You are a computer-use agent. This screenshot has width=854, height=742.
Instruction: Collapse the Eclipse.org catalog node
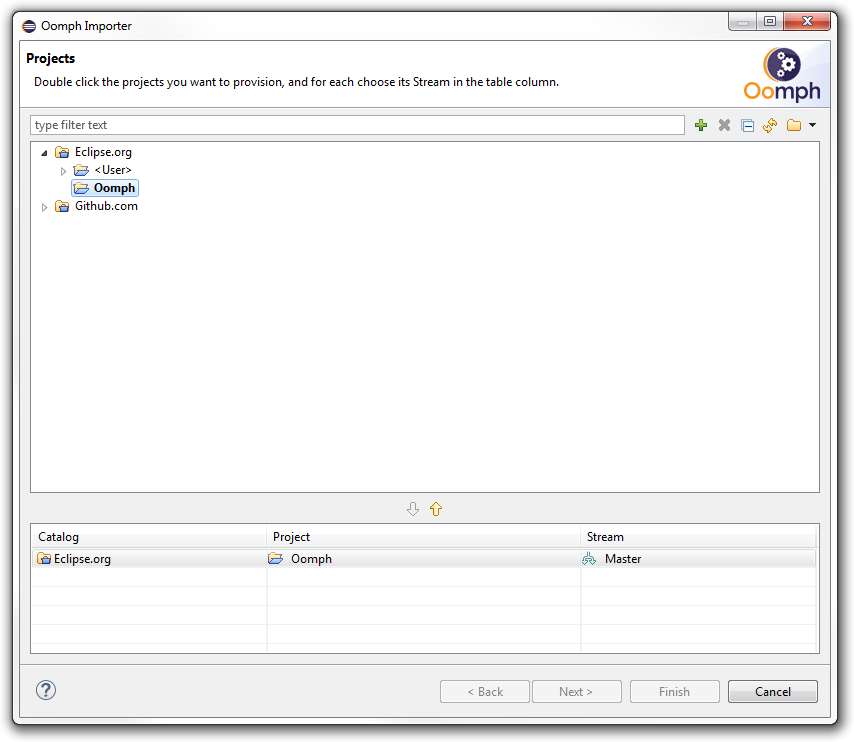44,153
